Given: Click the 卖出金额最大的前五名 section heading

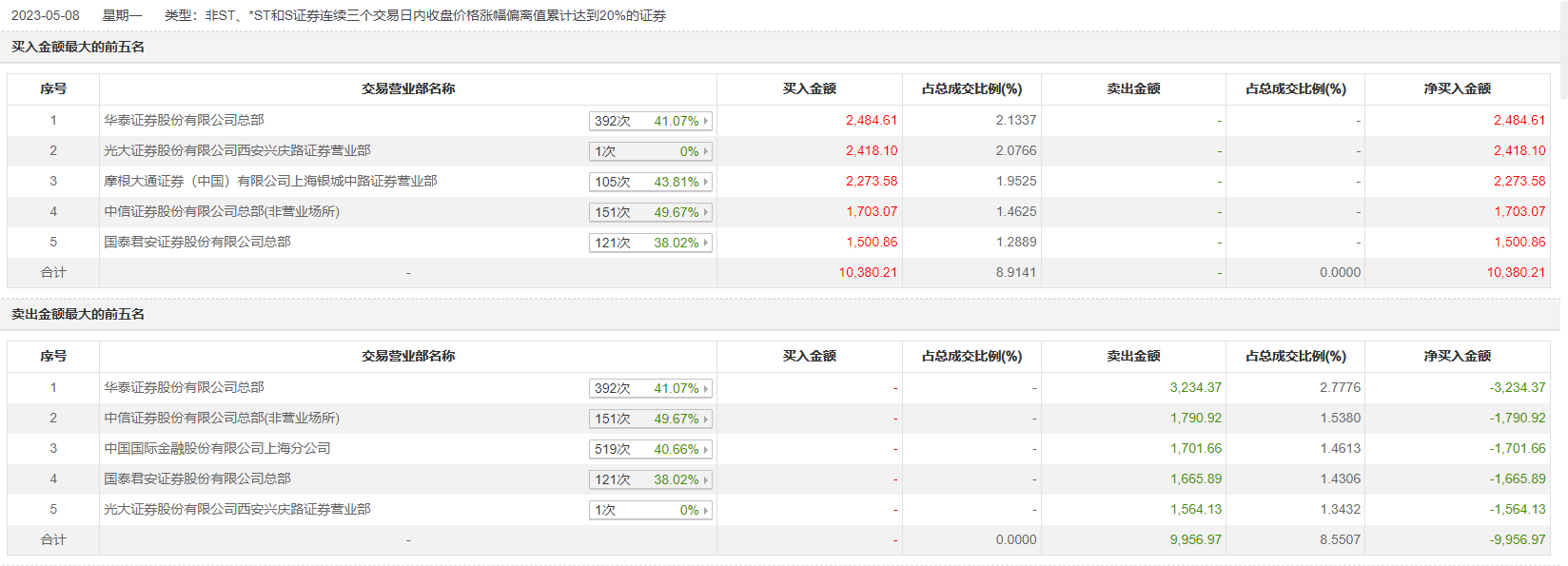Looking at the screenshot, I should point(78,314).
